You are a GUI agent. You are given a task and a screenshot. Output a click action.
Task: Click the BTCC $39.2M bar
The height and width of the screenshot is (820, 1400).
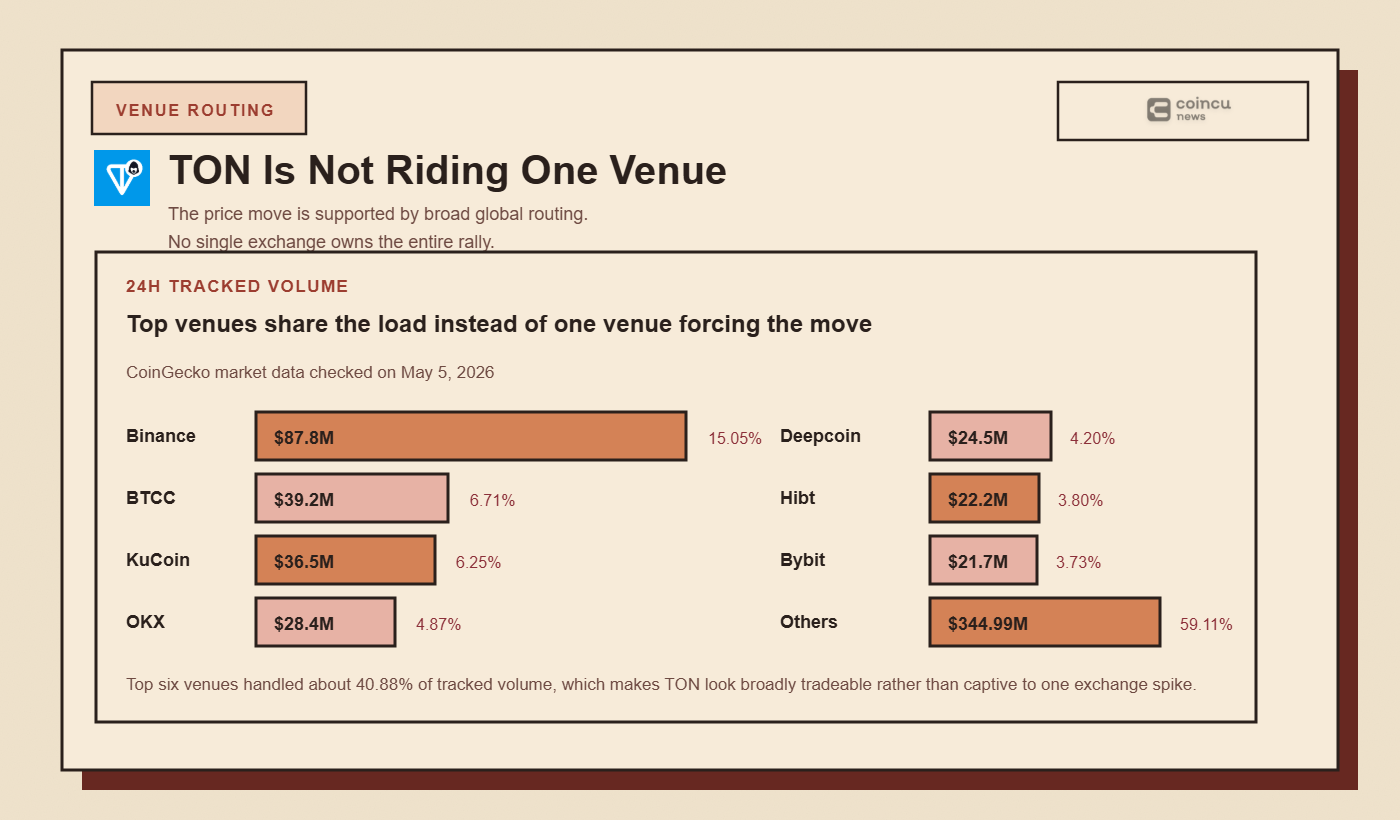(x=352, y=498)
